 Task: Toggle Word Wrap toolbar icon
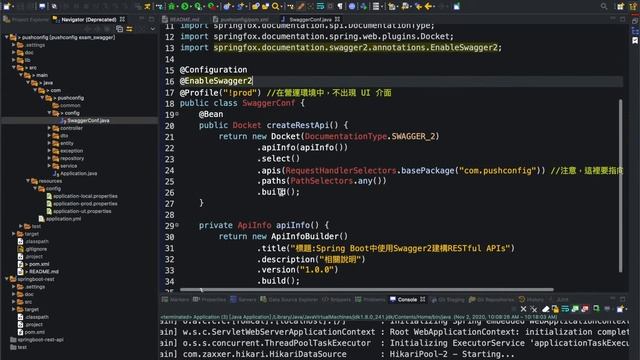[x=320, y=6]
